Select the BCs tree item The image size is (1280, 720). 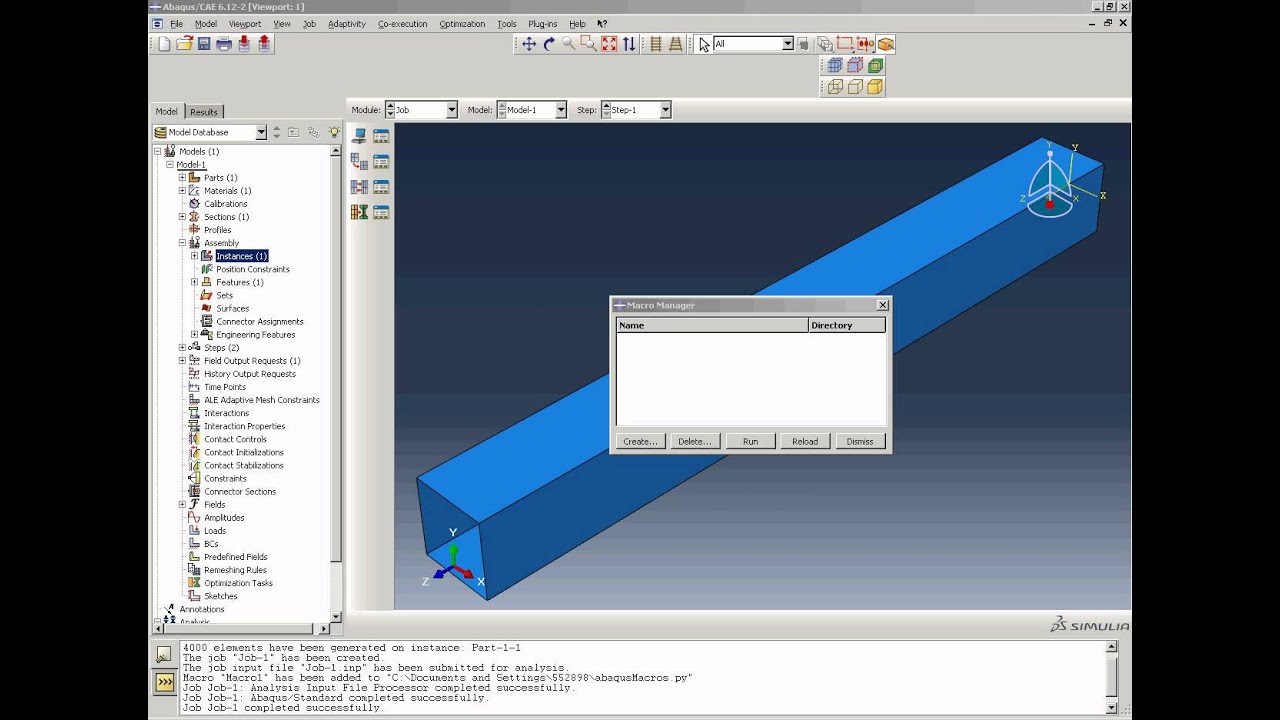[211, 543]
